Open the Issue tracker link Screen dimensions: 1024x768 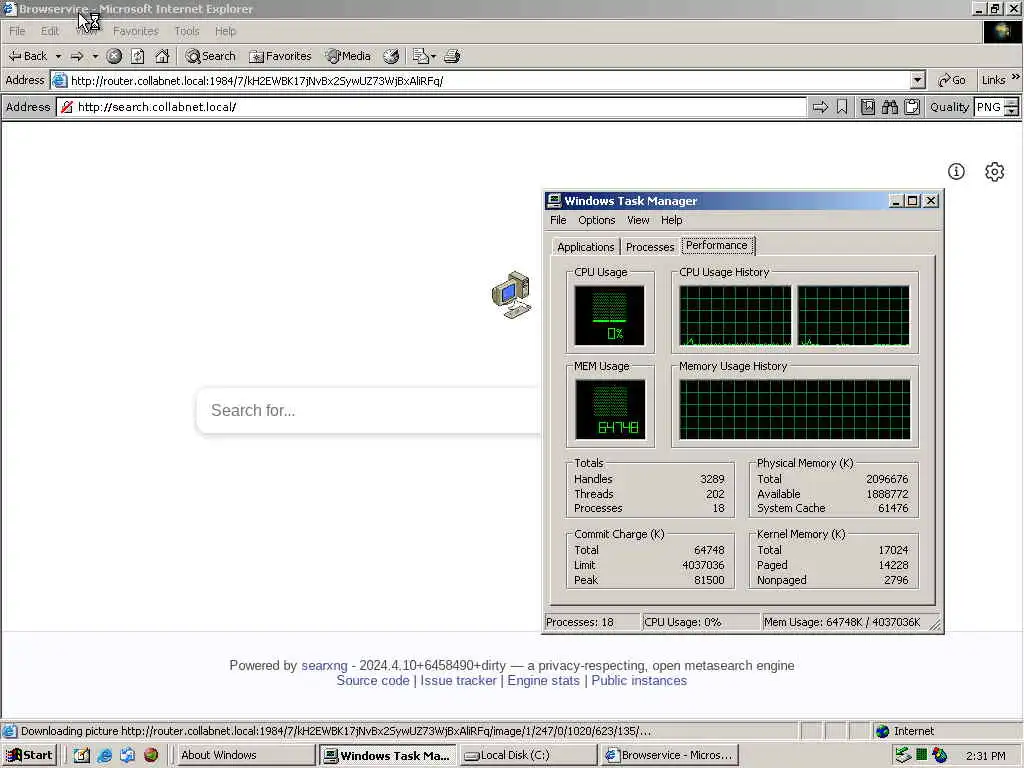(458, 680)
